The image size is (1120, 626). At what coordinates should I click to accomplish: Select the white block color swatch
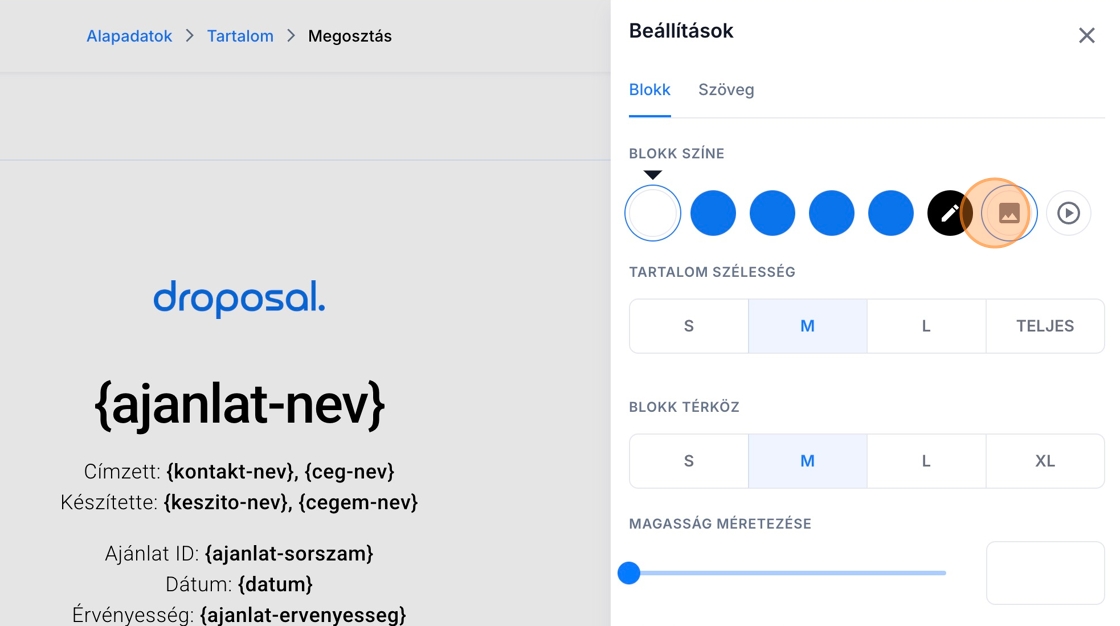coord(653,213)
